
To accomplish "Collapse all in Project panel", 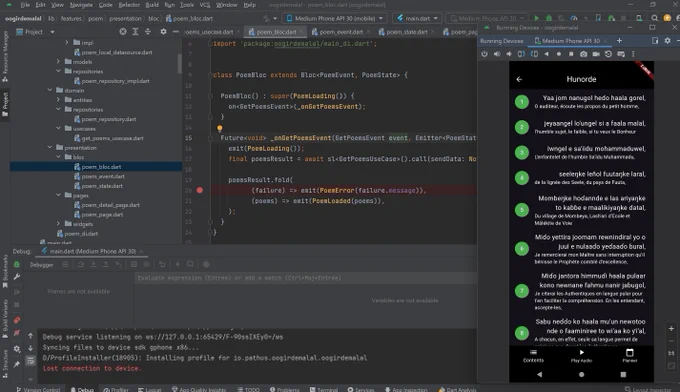I will point(148,32).
